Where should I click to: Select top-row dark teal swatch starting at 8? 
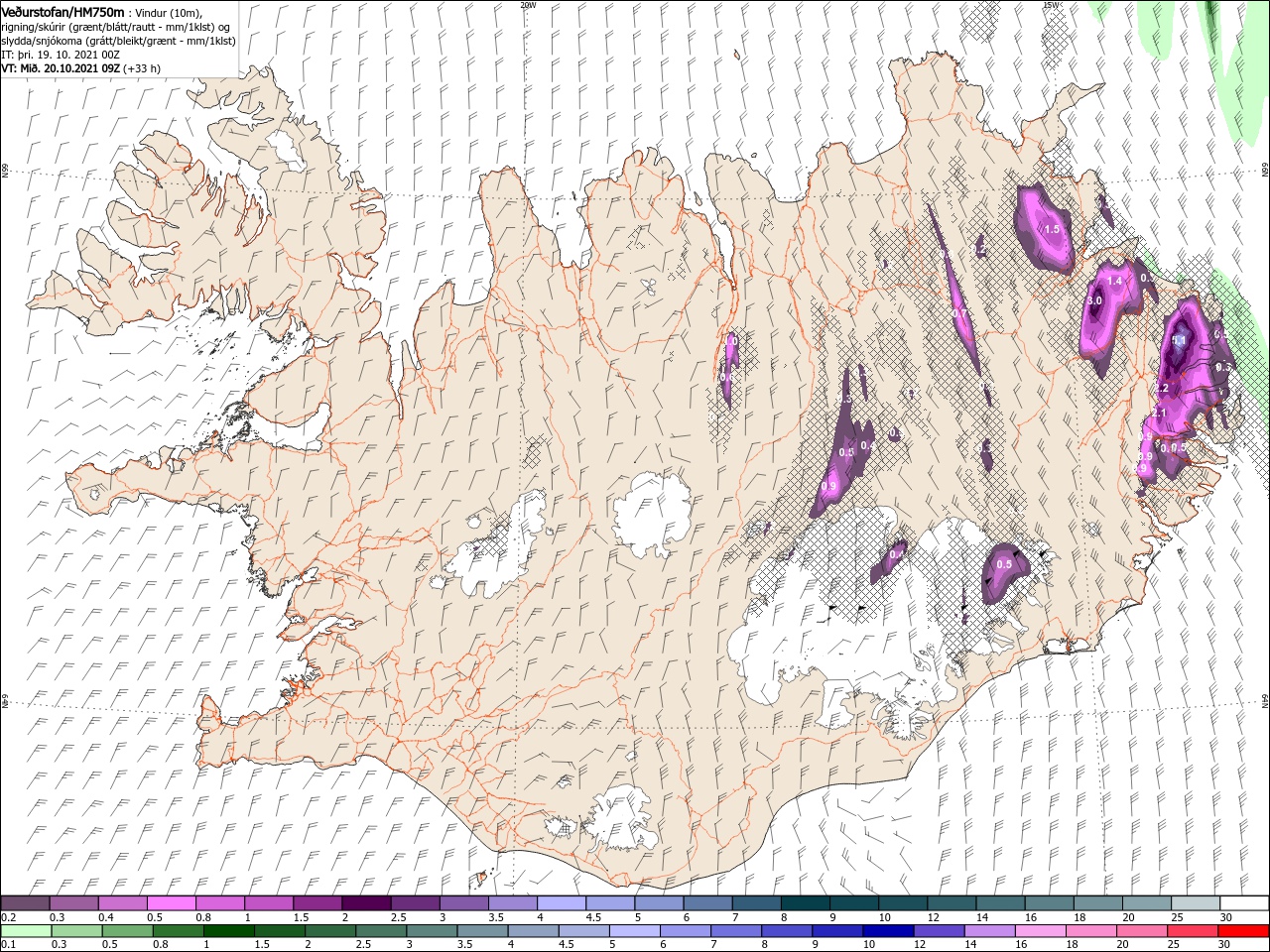pos(805,903)
